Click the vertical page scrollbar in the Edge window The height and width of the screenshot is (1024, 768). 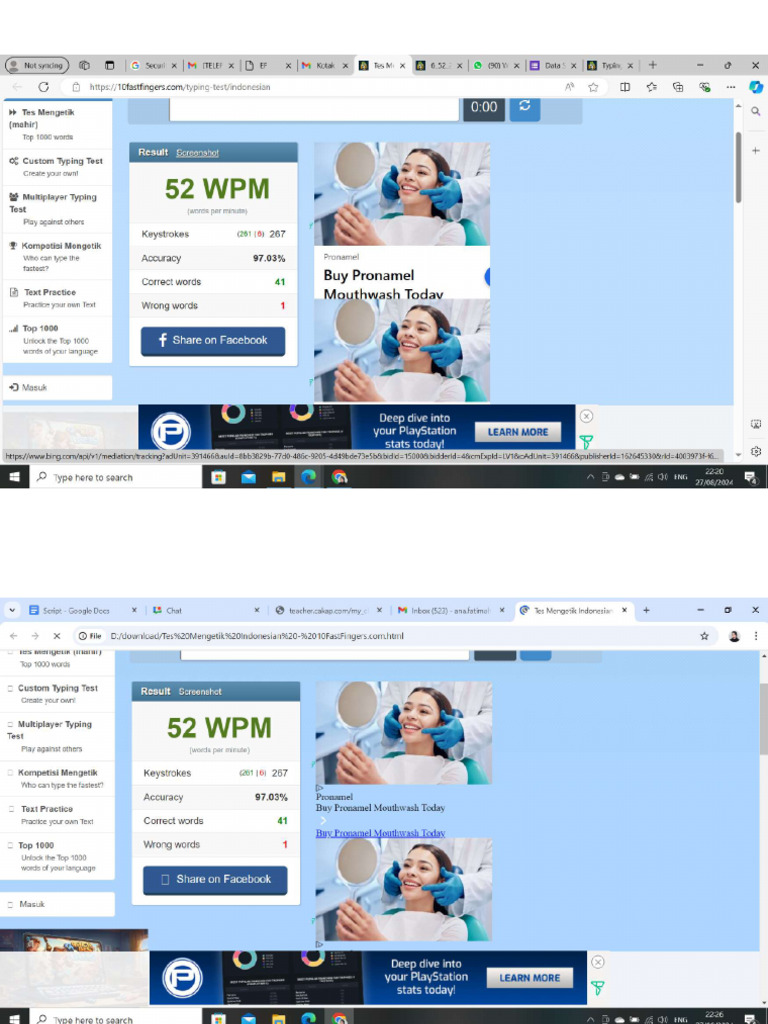point(738,167)
